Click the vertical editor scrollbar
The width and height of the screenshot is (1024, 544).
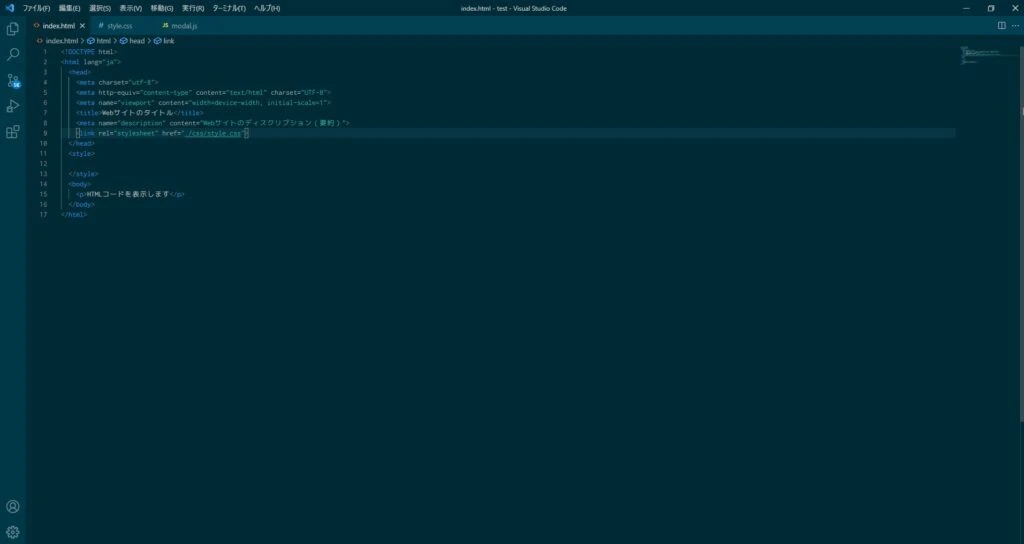point(1021,233)
